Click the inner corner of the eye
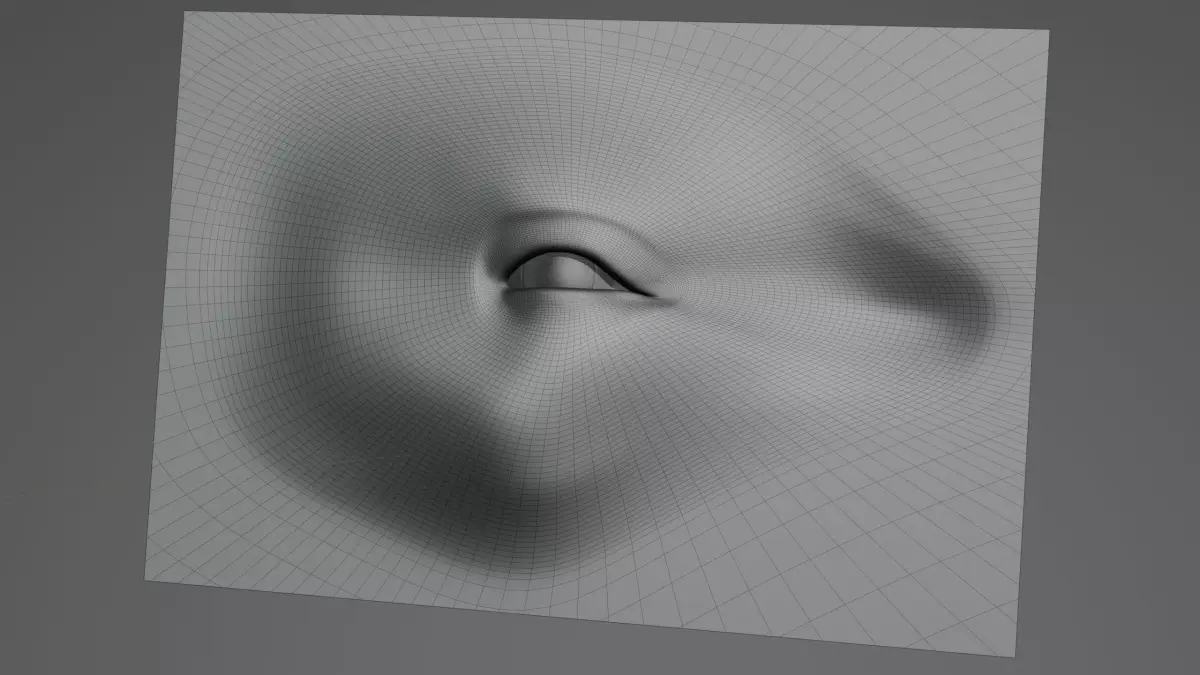This screenshot has height=675, width=1200. coord(509,281)
